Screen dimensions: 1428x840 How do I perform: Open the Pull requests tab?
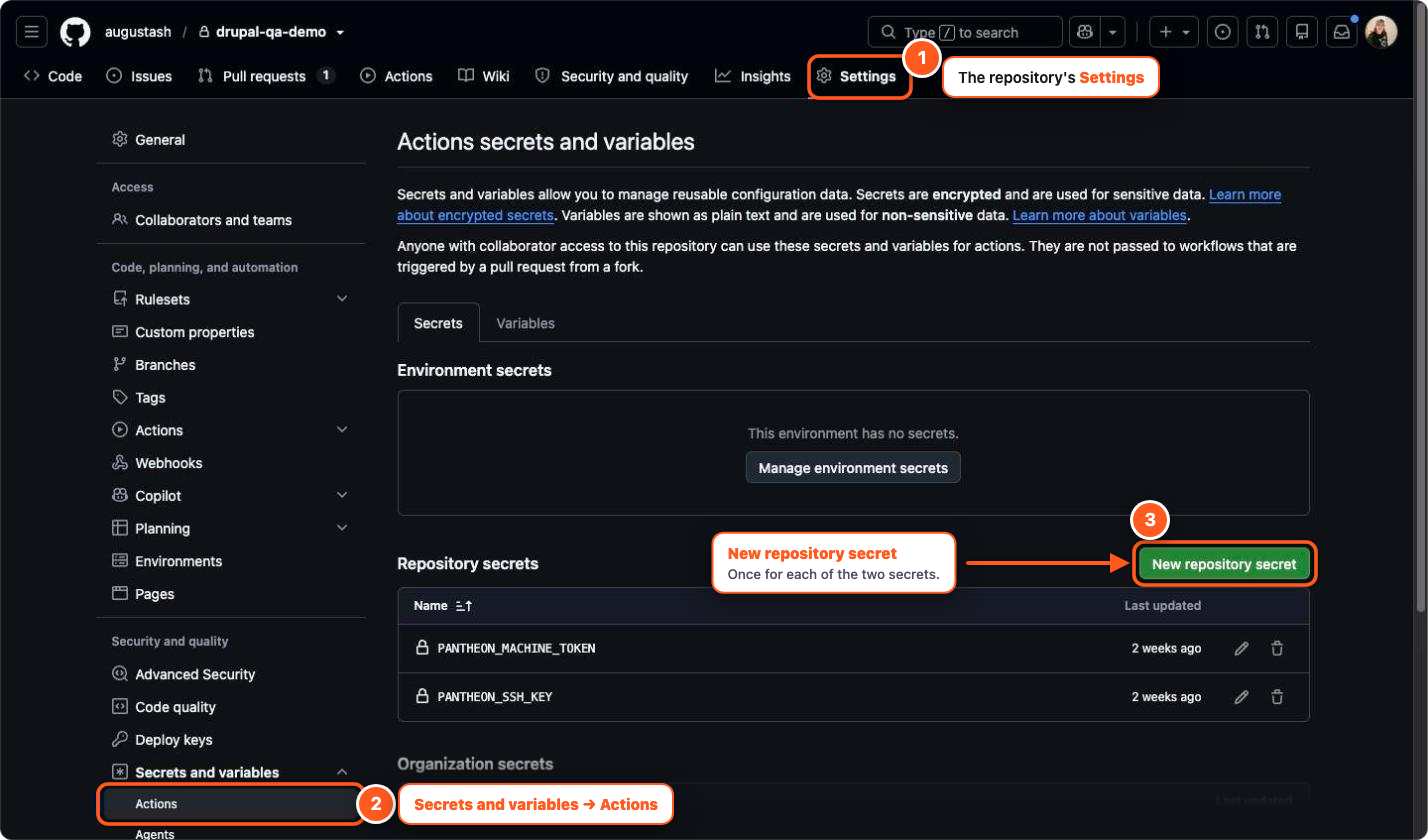(266, 76)
